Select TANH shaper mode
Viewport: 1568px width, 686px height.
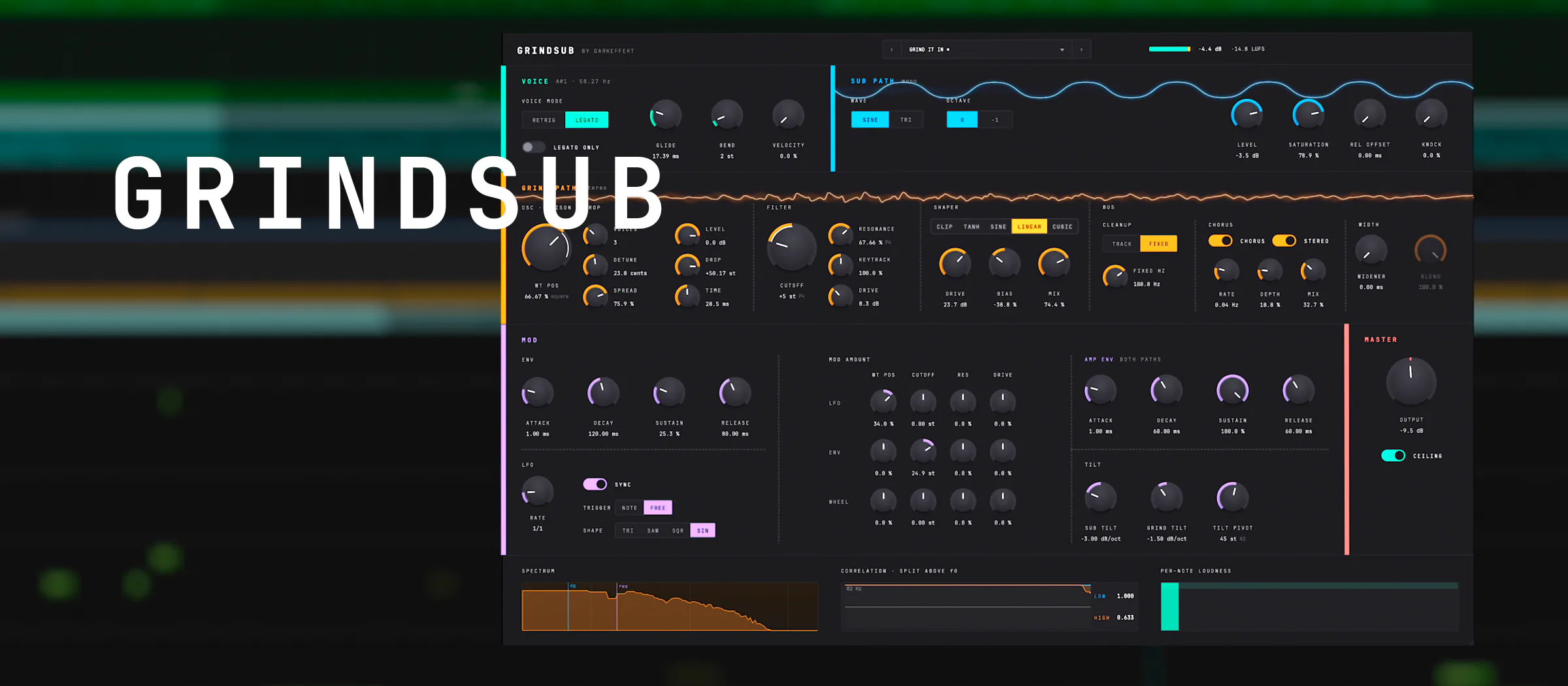click(x=972, y=227)
